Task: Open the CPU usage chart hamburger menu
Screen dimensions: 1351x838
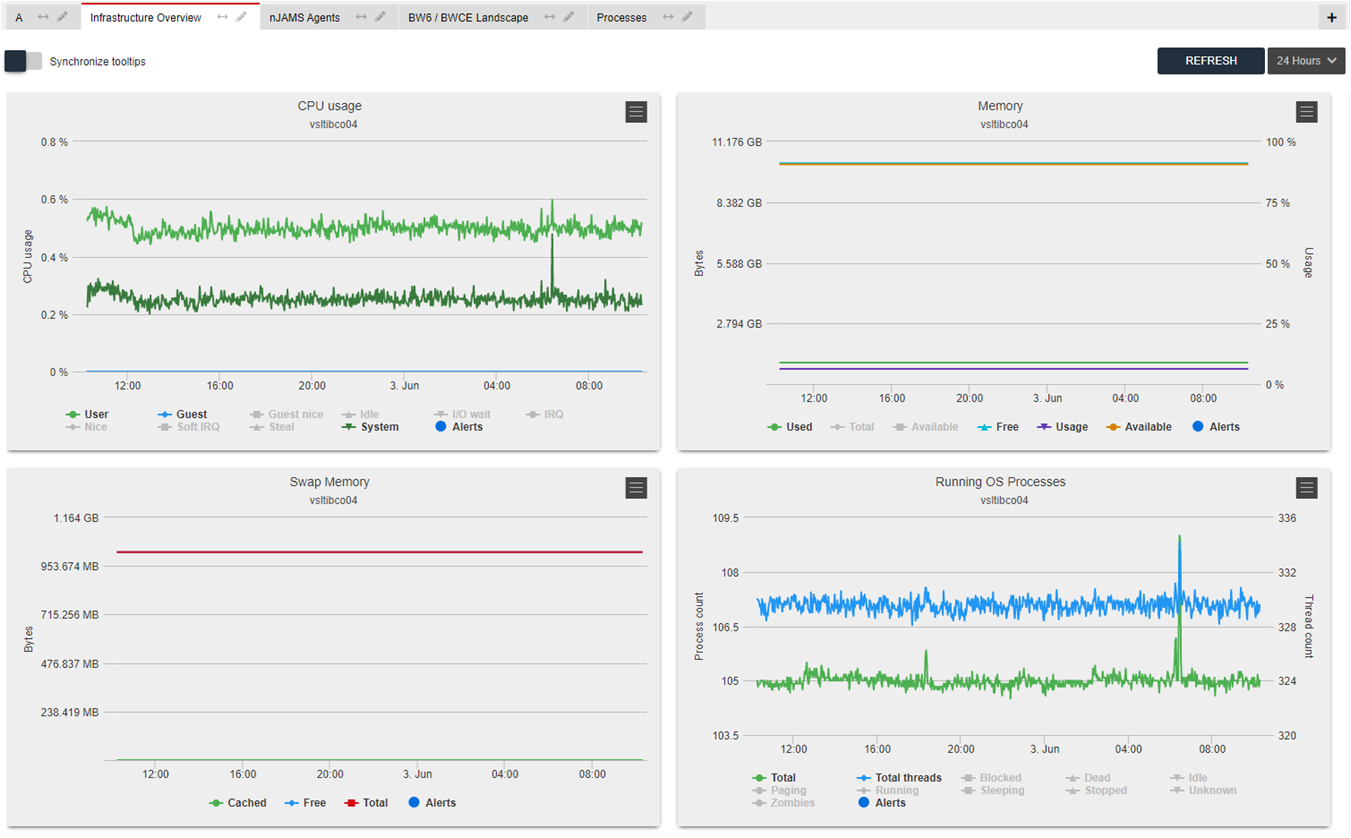Action: pyautogui.click(x=636, y=112)
